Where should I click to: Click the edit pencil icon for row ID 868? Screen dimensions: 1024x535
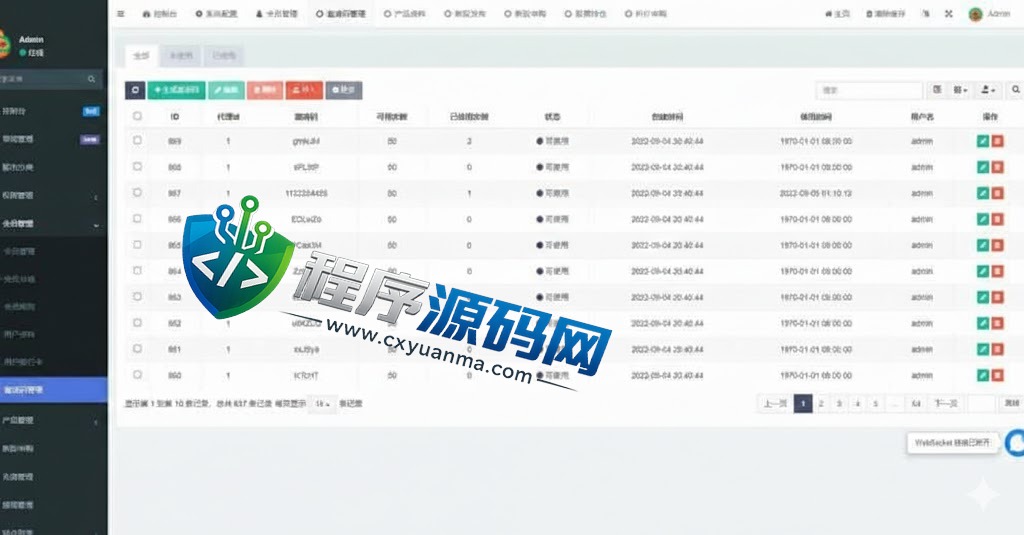tap(983, 167)
